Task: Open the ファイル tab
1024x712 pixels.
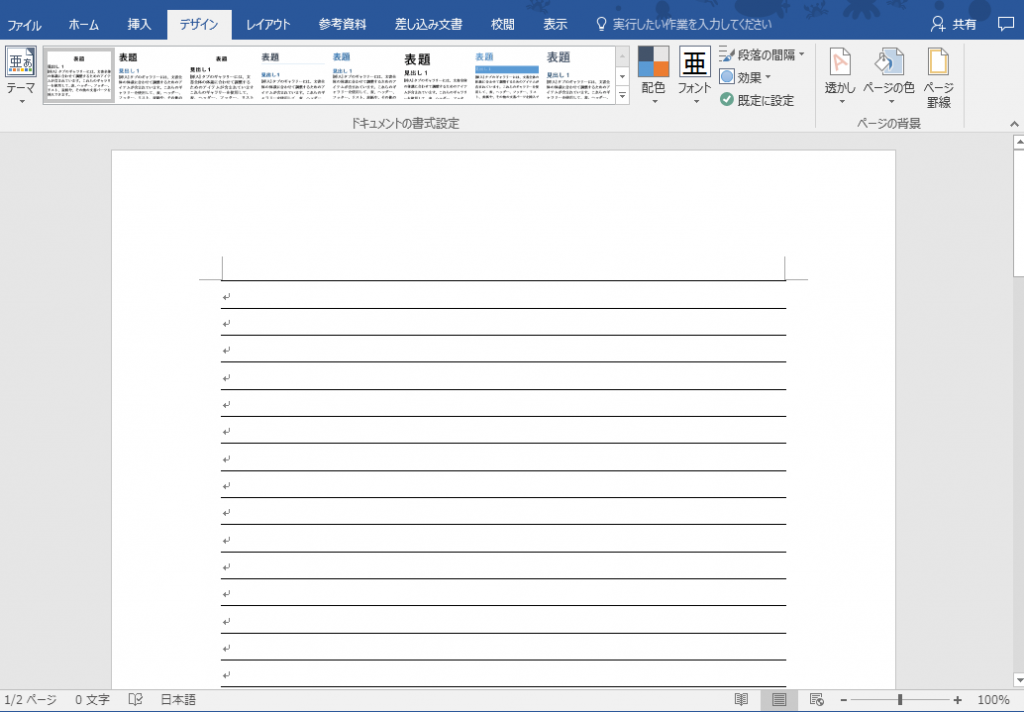Action: [24, 25]
